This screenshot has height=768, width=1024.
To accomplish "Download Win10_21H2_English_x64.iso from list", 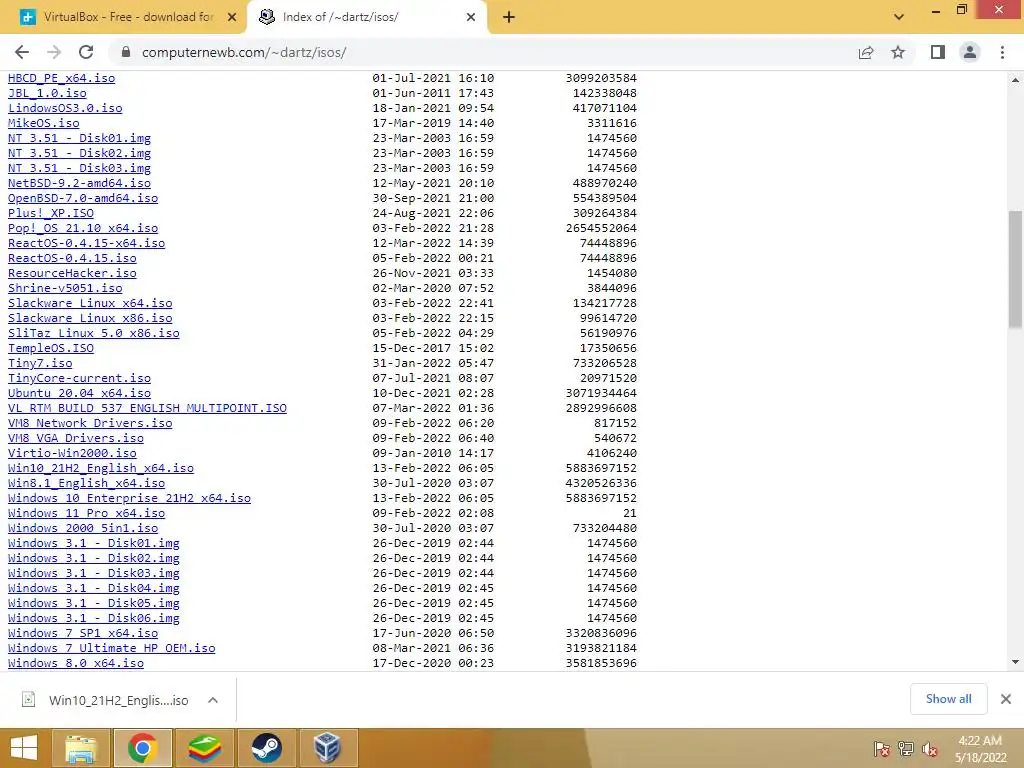I will click(x=101, y=468).
